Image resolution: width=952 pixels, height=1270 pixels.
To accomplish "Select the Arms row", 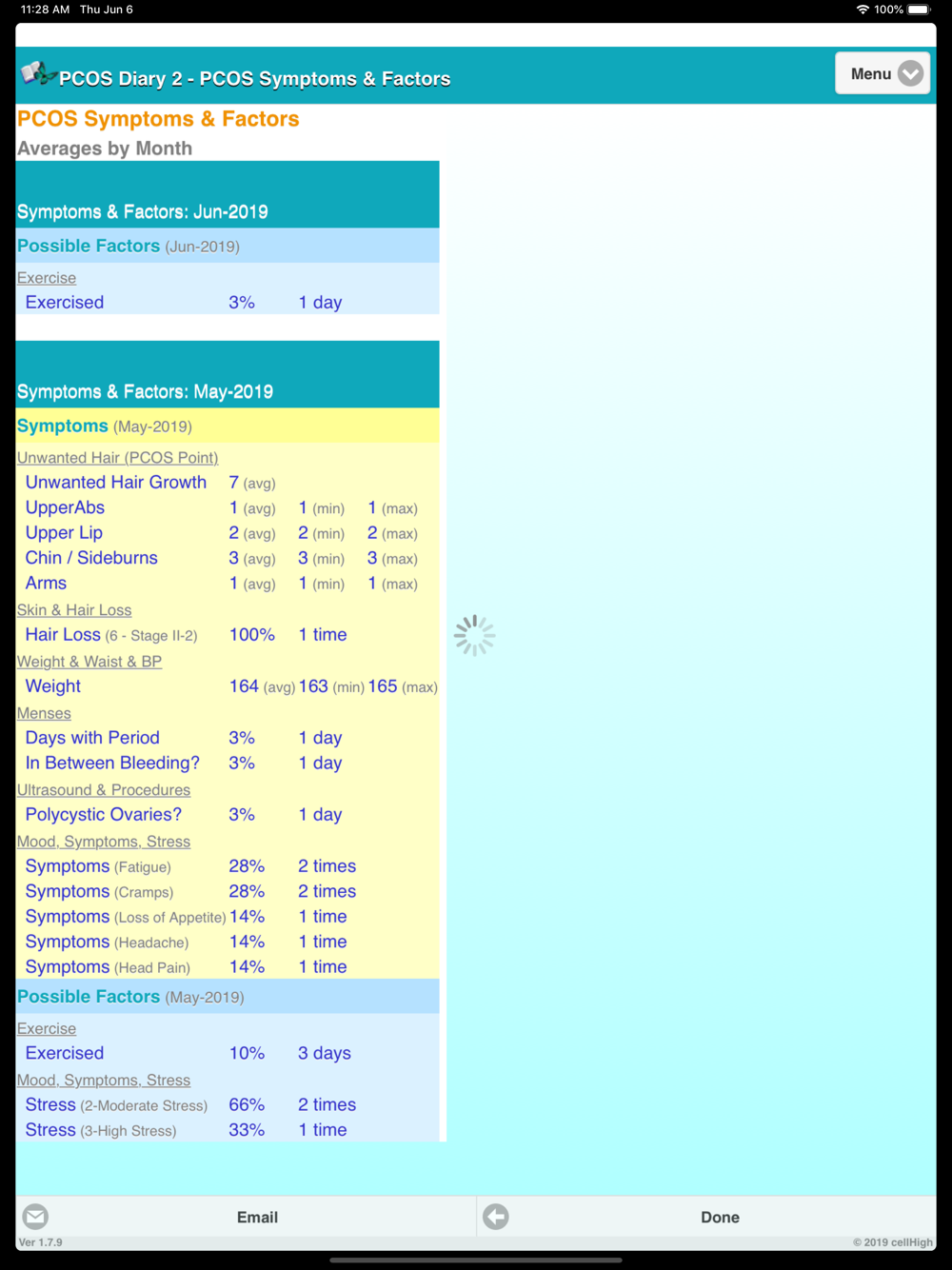I will [228, 584].
